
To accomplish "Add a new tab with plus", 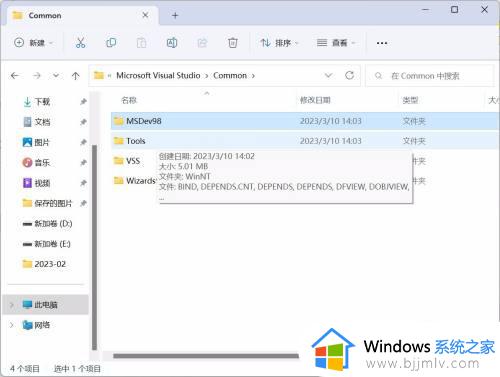I will pos(175,15).
